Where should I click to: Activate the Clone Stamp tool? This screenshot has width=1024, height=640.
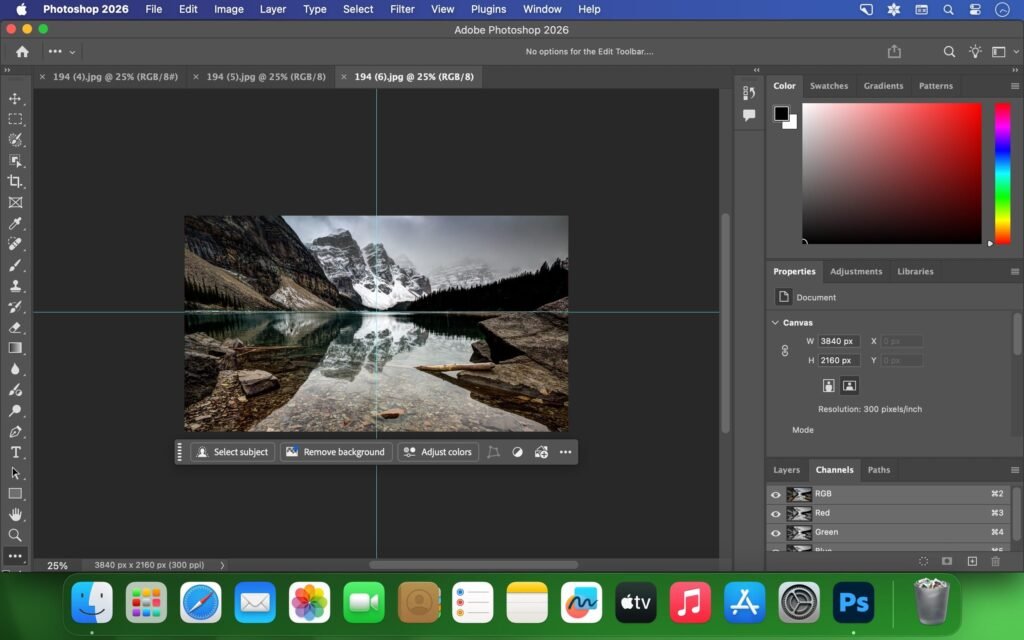click(15, 288)
